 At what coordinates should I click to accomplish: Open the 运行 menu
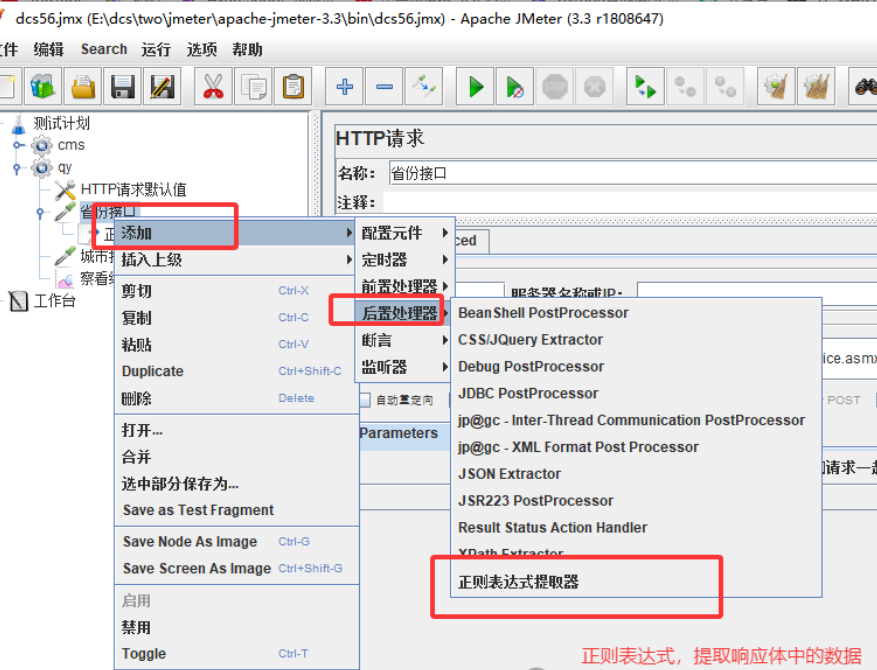(x=156, y=50)
